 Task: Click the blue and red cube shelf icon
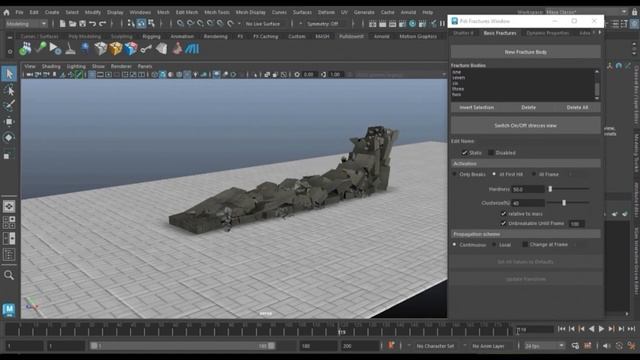131,49
